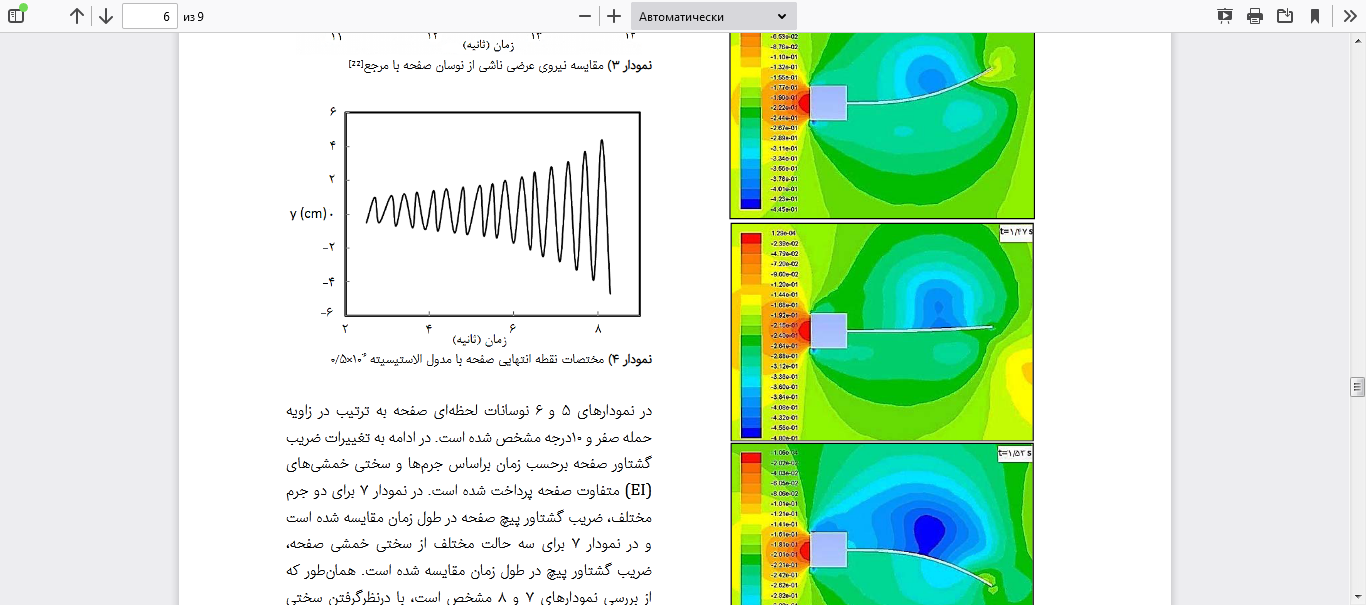Click the نمودار ۳ figure caption

coord(500,66)
